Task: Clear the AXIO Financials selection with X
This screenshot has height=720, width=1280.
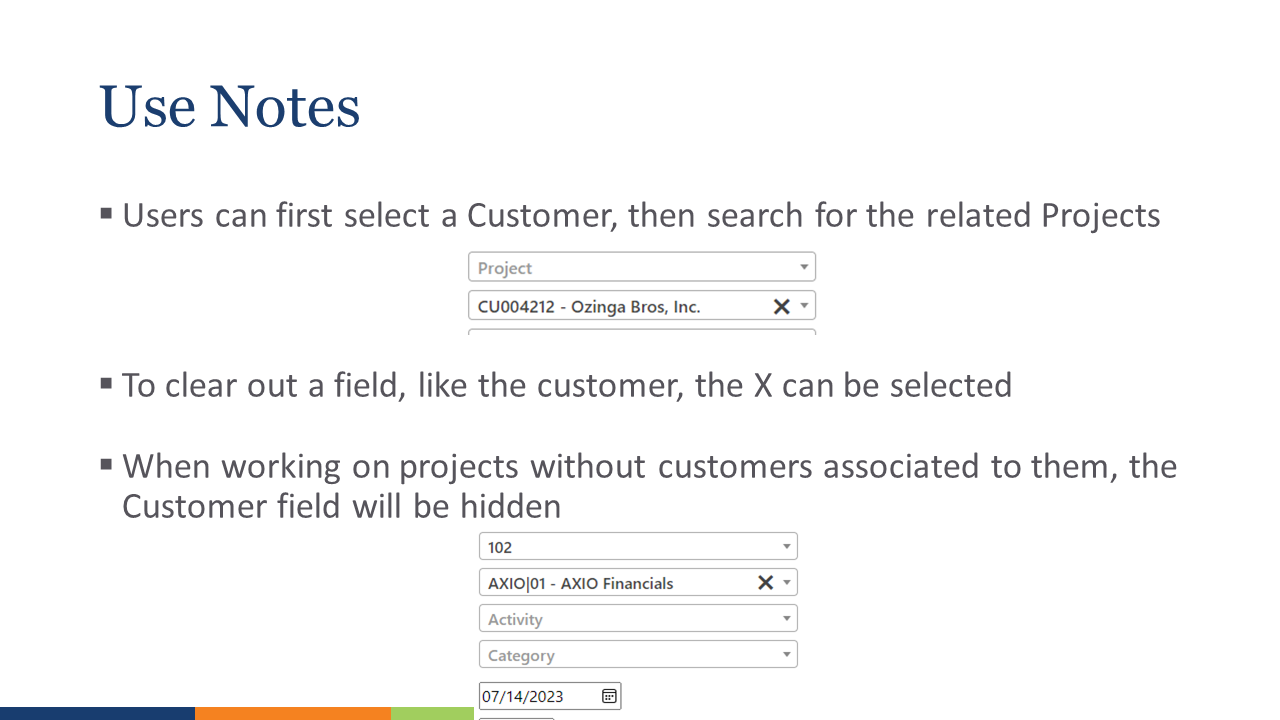Action: (x=765, y=583)
